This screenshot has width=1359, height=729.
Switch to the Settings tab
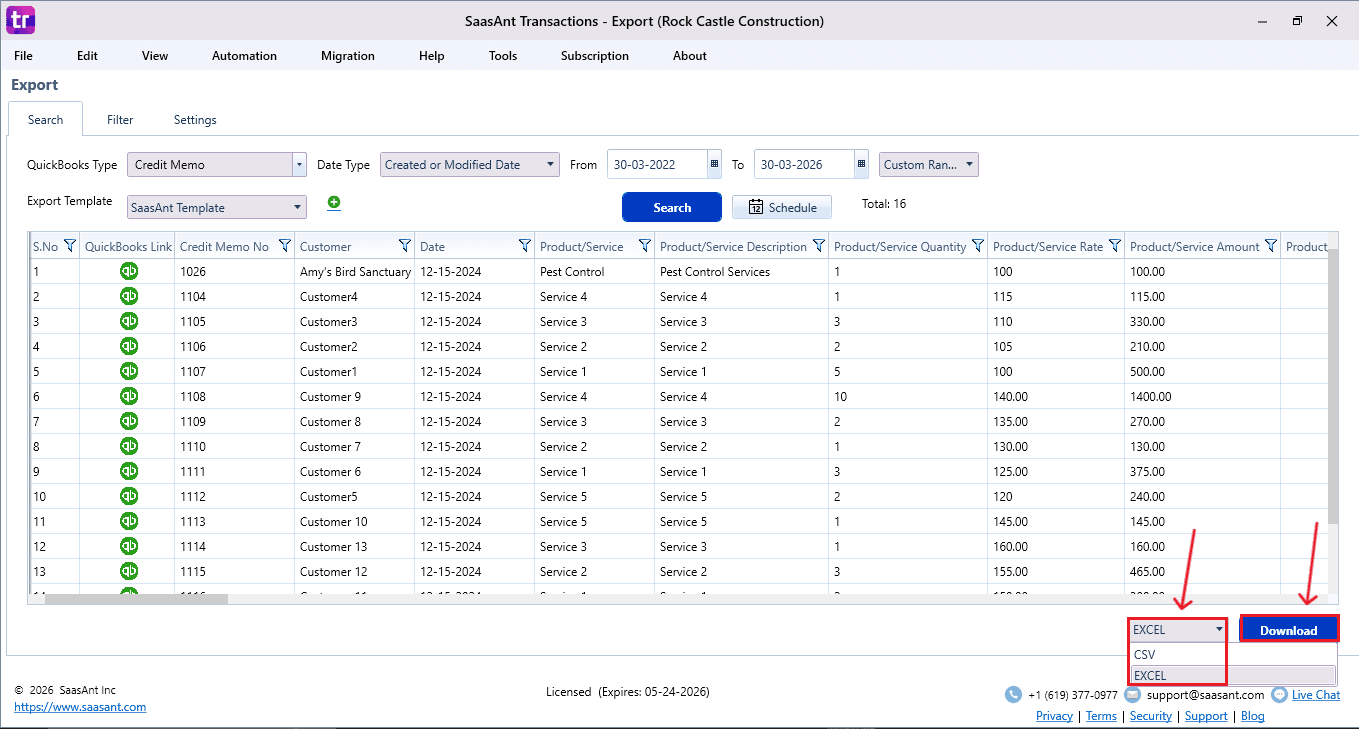tap(195, 120)
